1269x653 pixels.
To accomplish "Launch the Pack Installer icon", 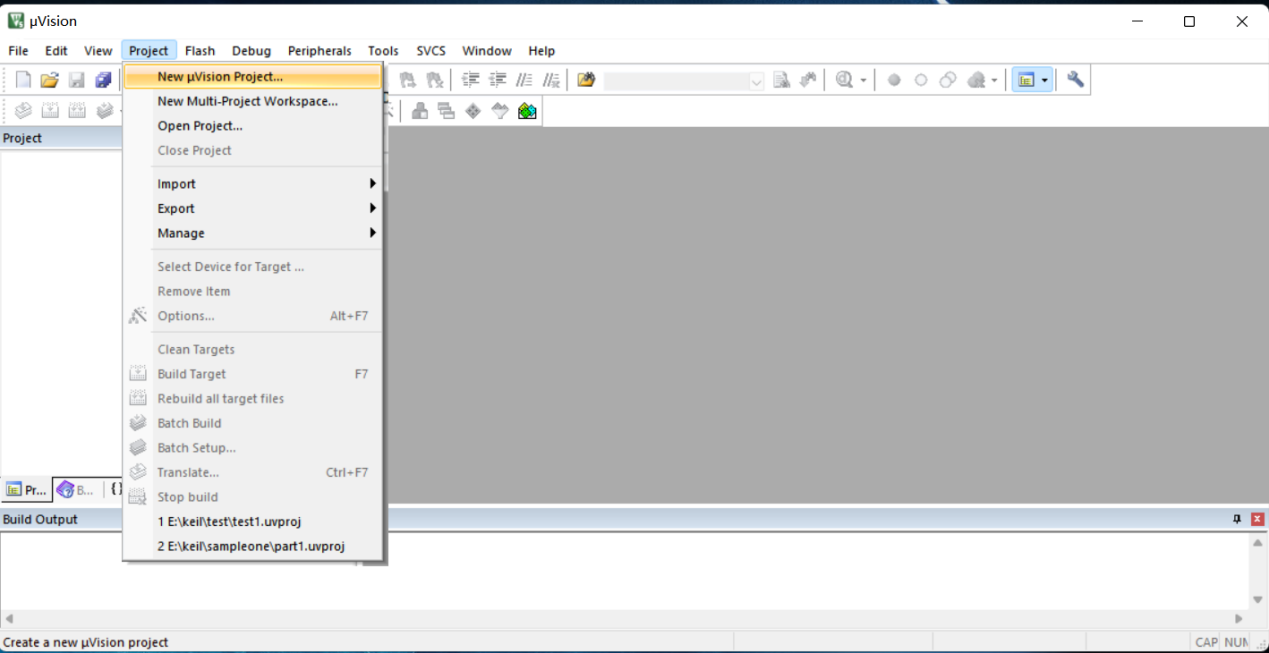I will coord(527,111).
